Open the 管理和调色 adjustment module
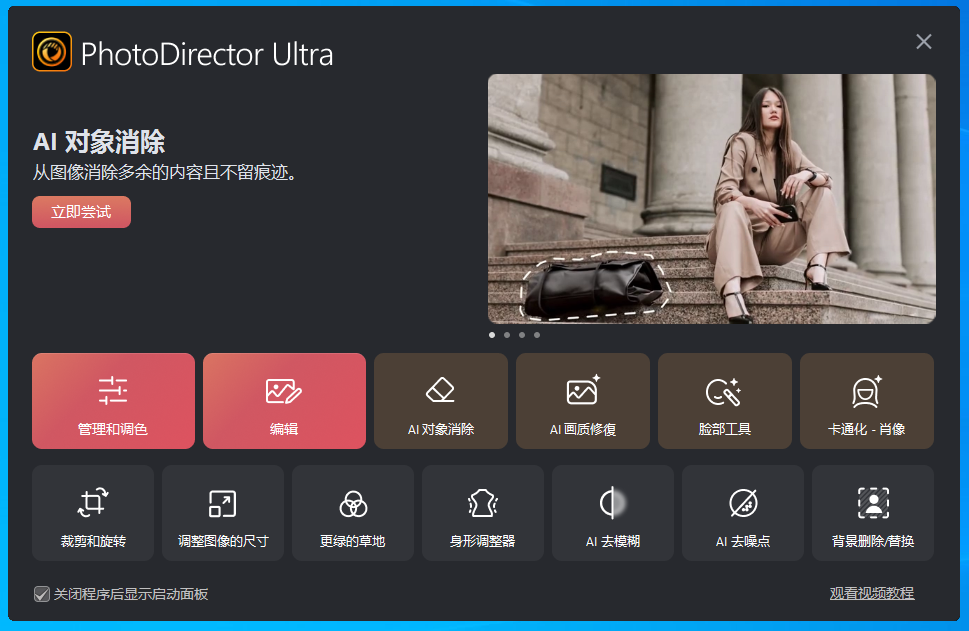The height and width of the screenshot is (631, 969). (x=113, y=401)
